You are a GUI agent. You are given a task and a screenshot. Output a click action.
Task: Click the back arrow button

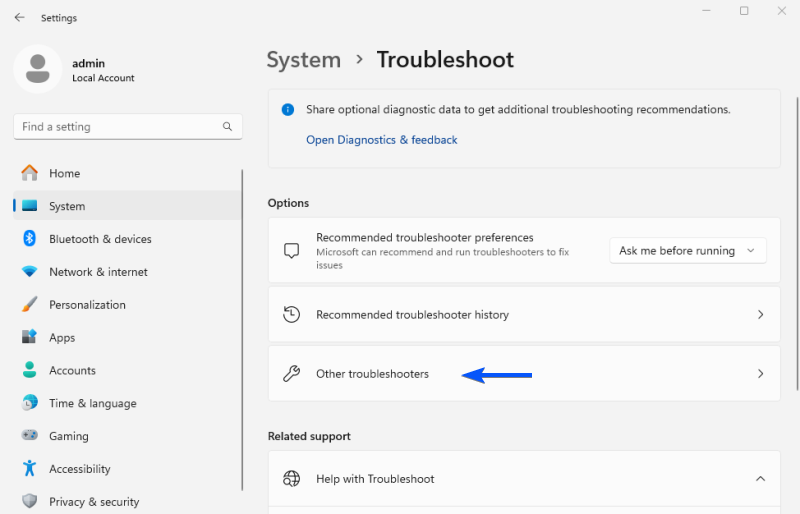(19, 17)
